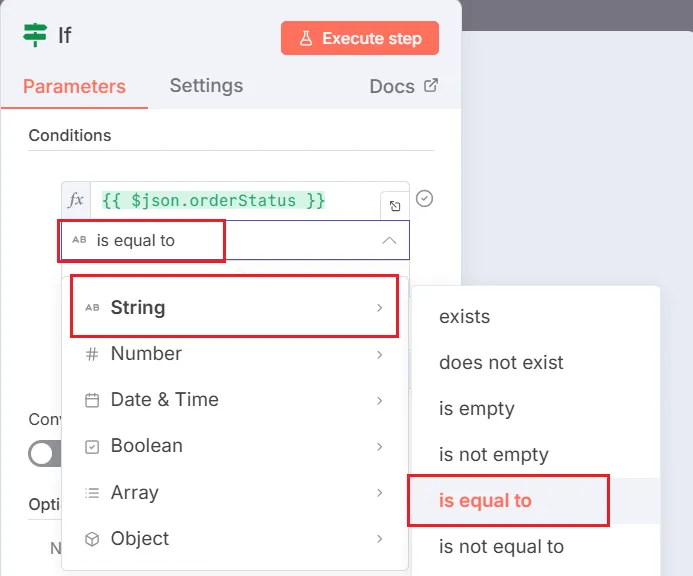Open the Docs link
693x576 pixels.
tap(392, 86)
